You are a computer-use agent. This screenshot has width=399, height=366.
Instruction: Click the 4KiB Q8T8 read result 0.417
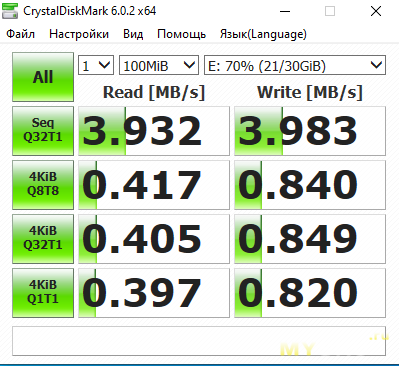coord(154,185)
